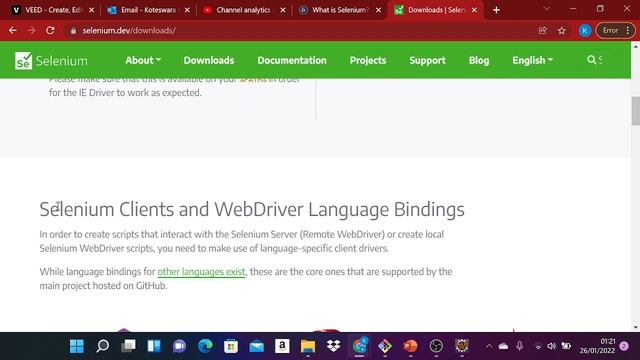Viewport: 640px width, 360px height.
Task: Open File Explorer from taskbar
Action: tap(308, 346)
